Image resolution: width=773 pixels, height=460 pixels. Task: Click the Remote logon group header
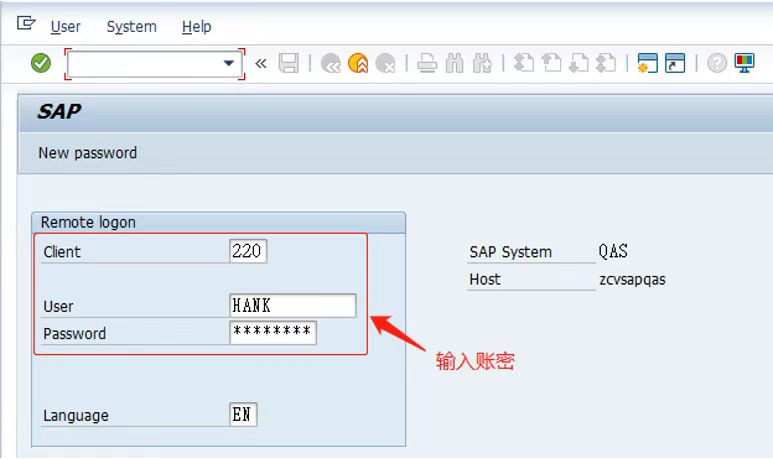tap(218, 222)
